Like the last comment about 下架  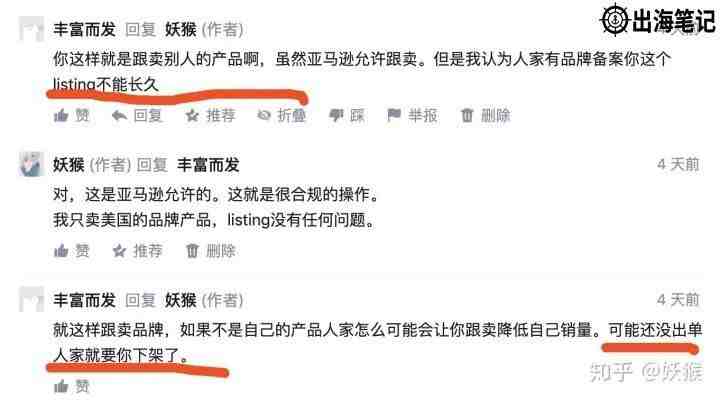coord(72,386)
